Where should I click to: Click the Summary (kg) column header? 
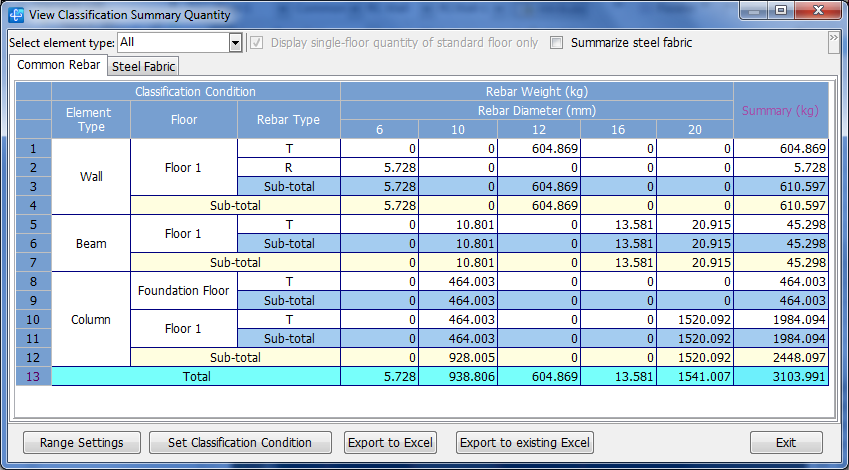coord(781,110)
